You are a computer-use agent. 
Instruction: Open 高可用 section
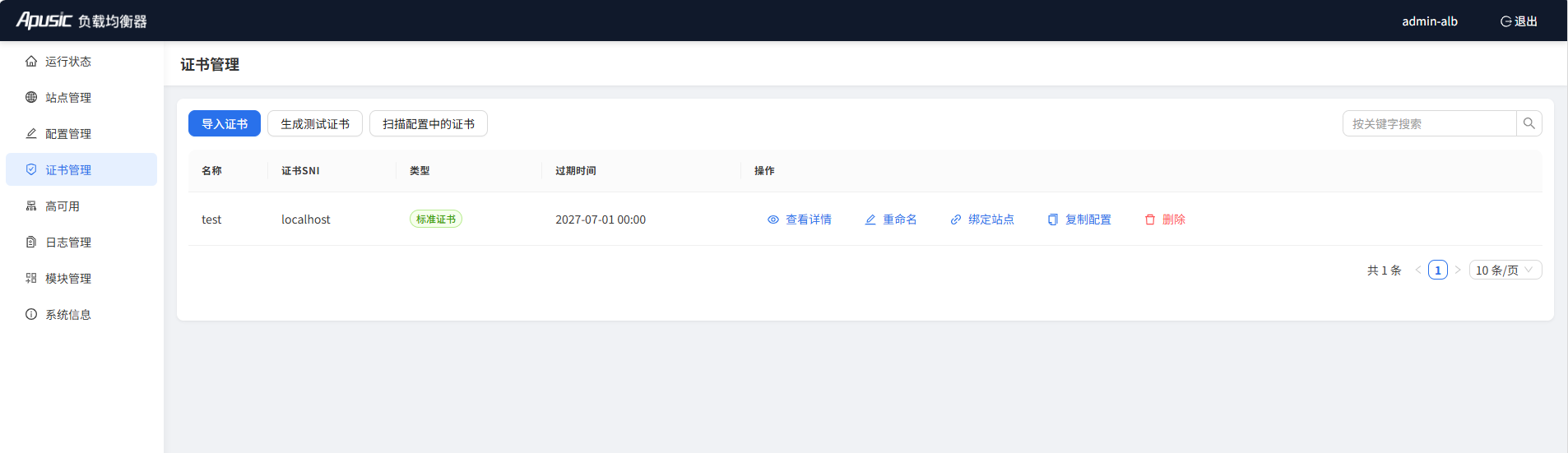tap(81, 206)
